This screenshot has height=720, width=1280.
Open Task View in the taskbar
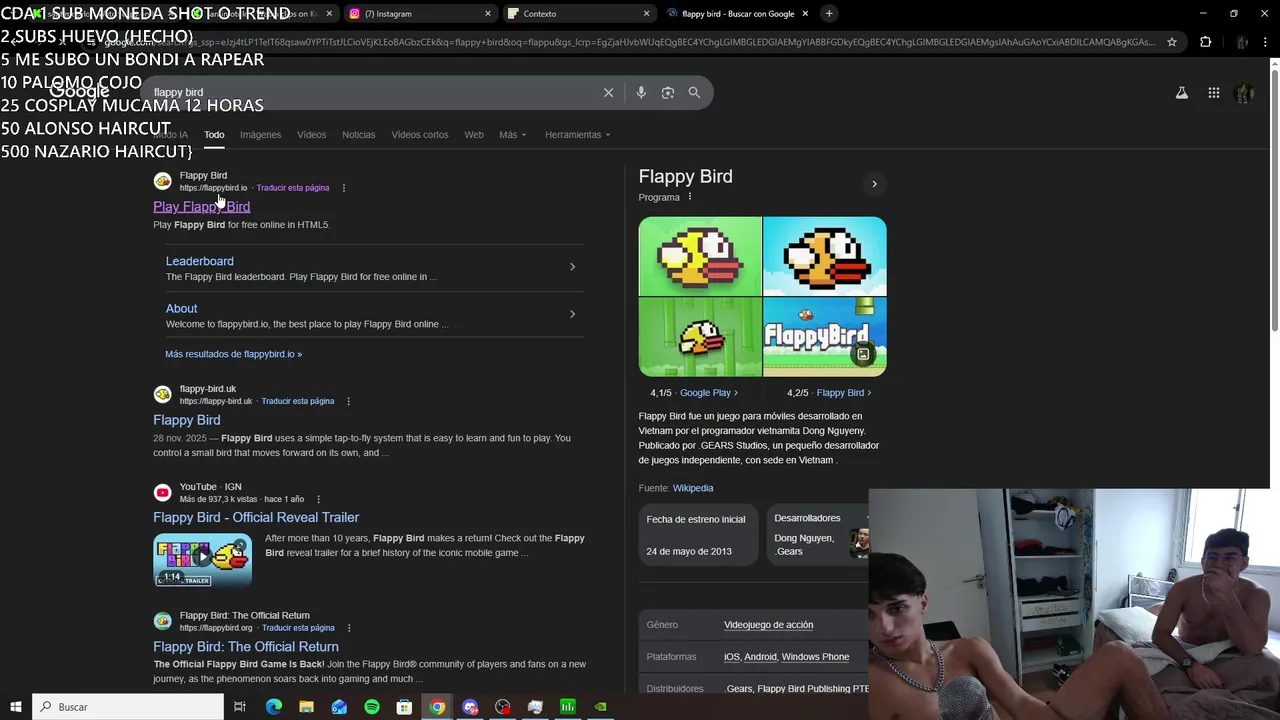point(240,707)
